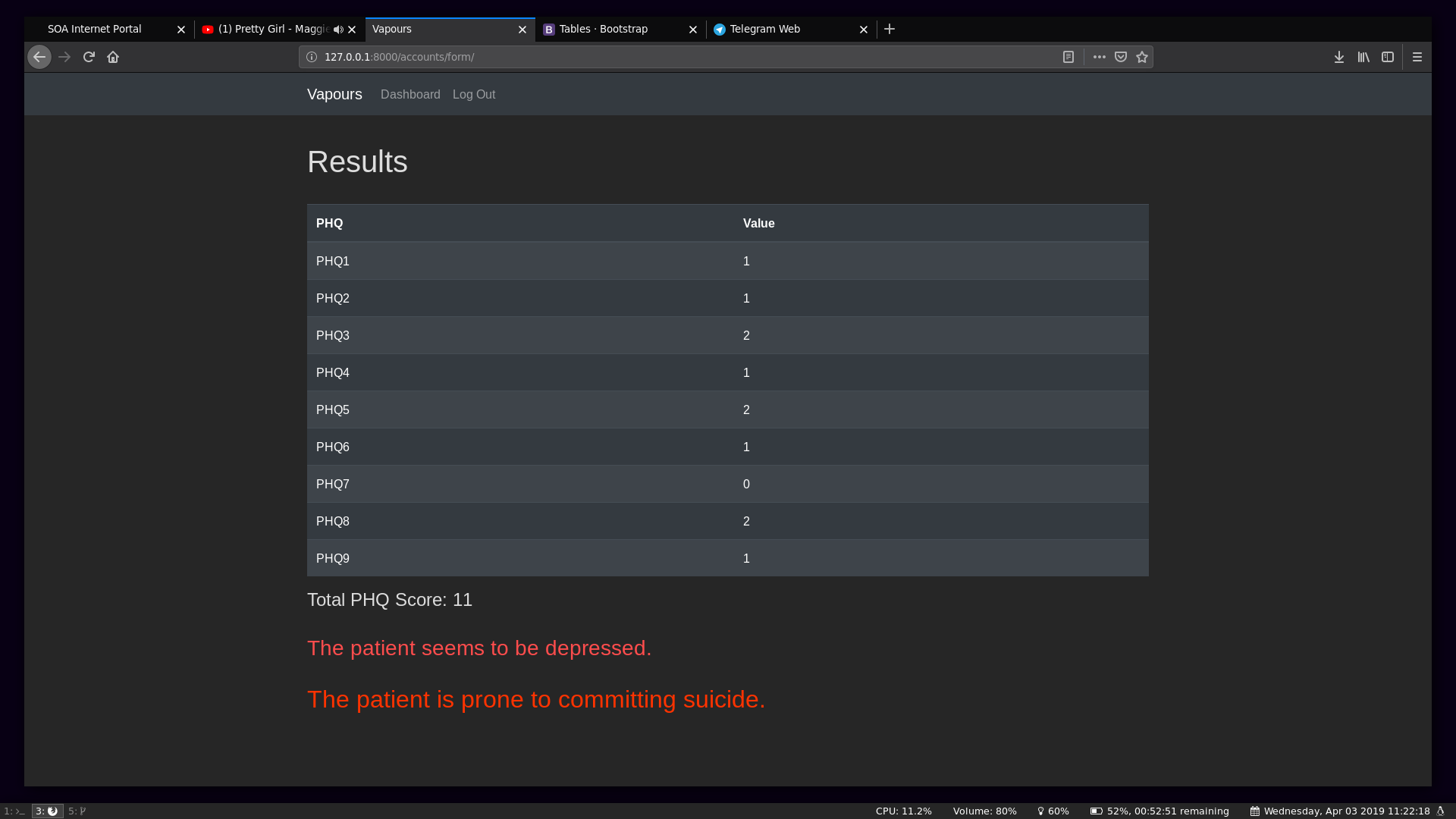
Task: Mute the Pretty Girl YouTube tab
Action: (x=338, y=30)
